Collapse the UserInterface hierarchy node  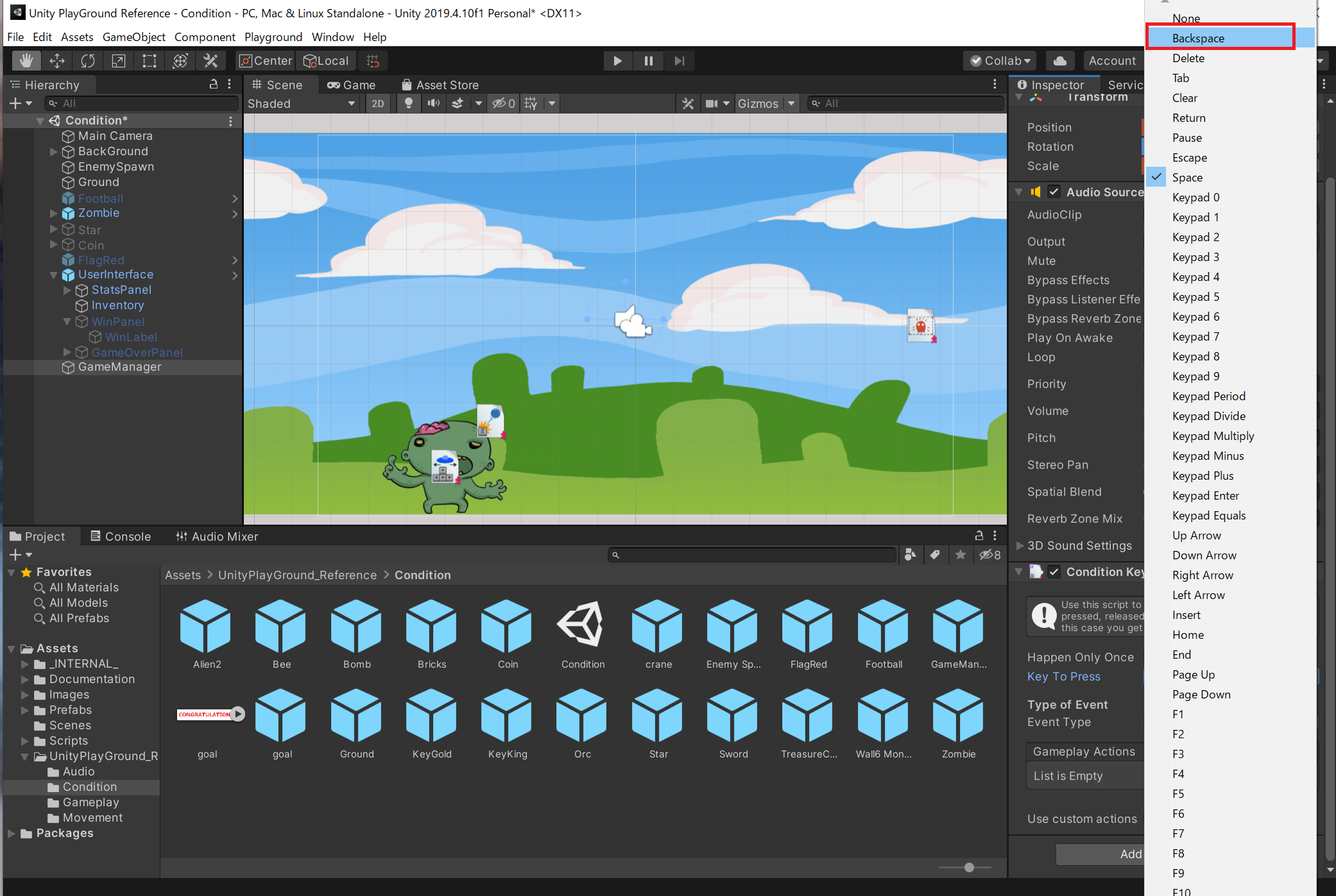(x=54, y=275)
